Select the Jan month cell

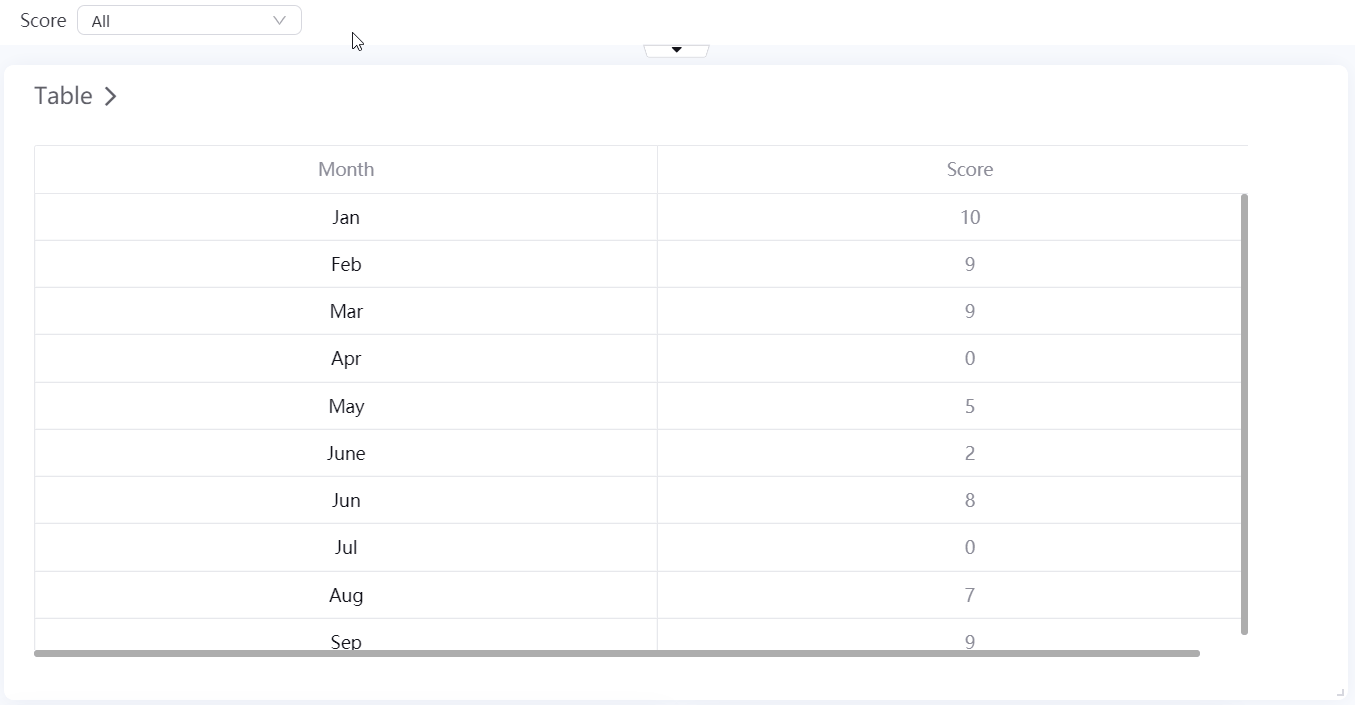[346, 217]
